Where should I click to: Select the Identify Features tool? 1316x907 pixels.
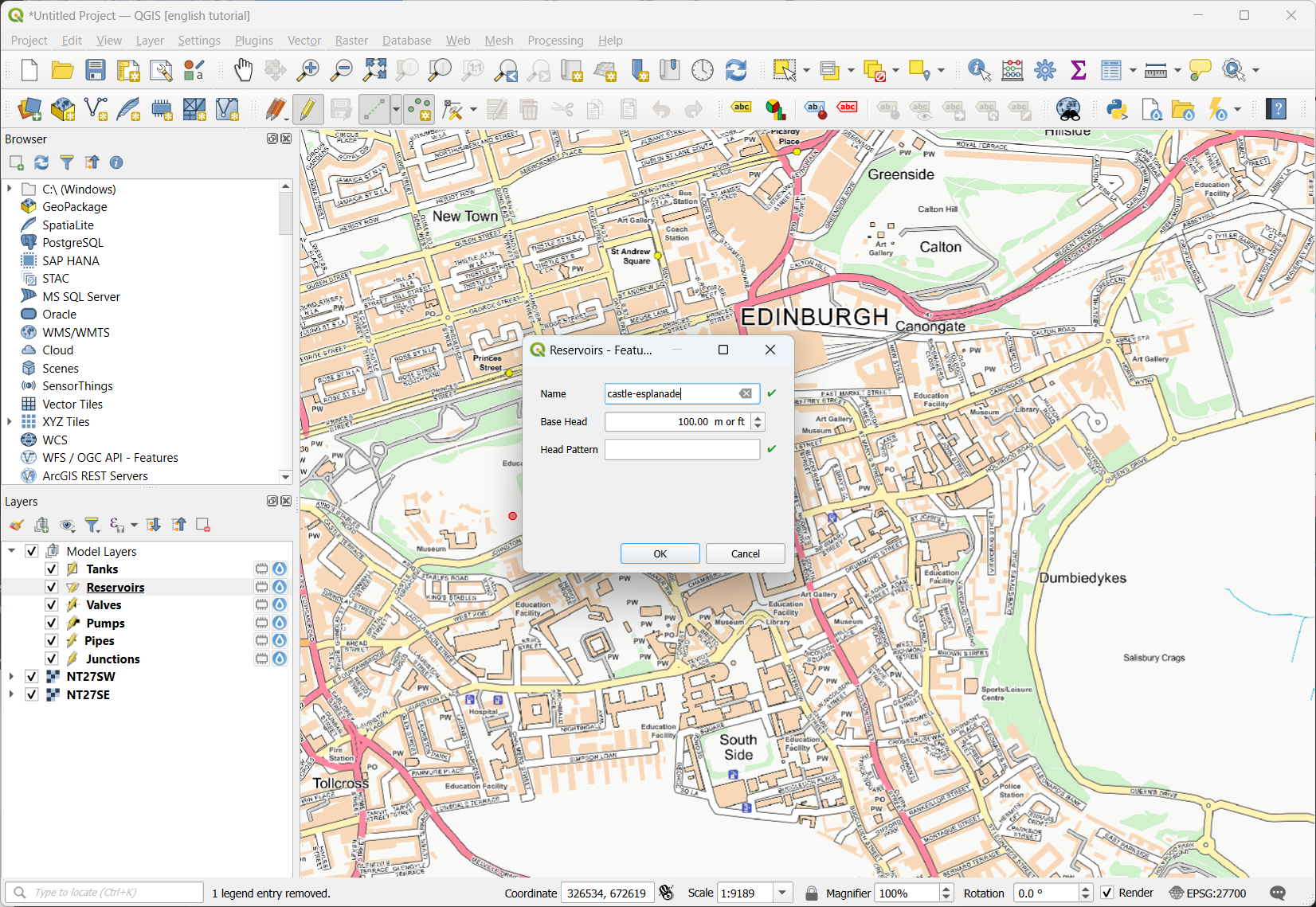978,70
